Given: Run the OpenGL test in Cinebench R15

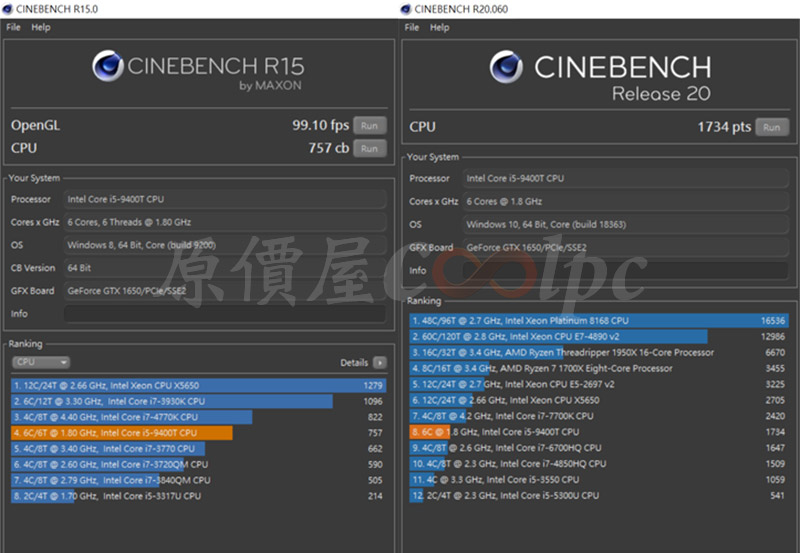Looking at the screenshot, I should [x=370, y=125].
